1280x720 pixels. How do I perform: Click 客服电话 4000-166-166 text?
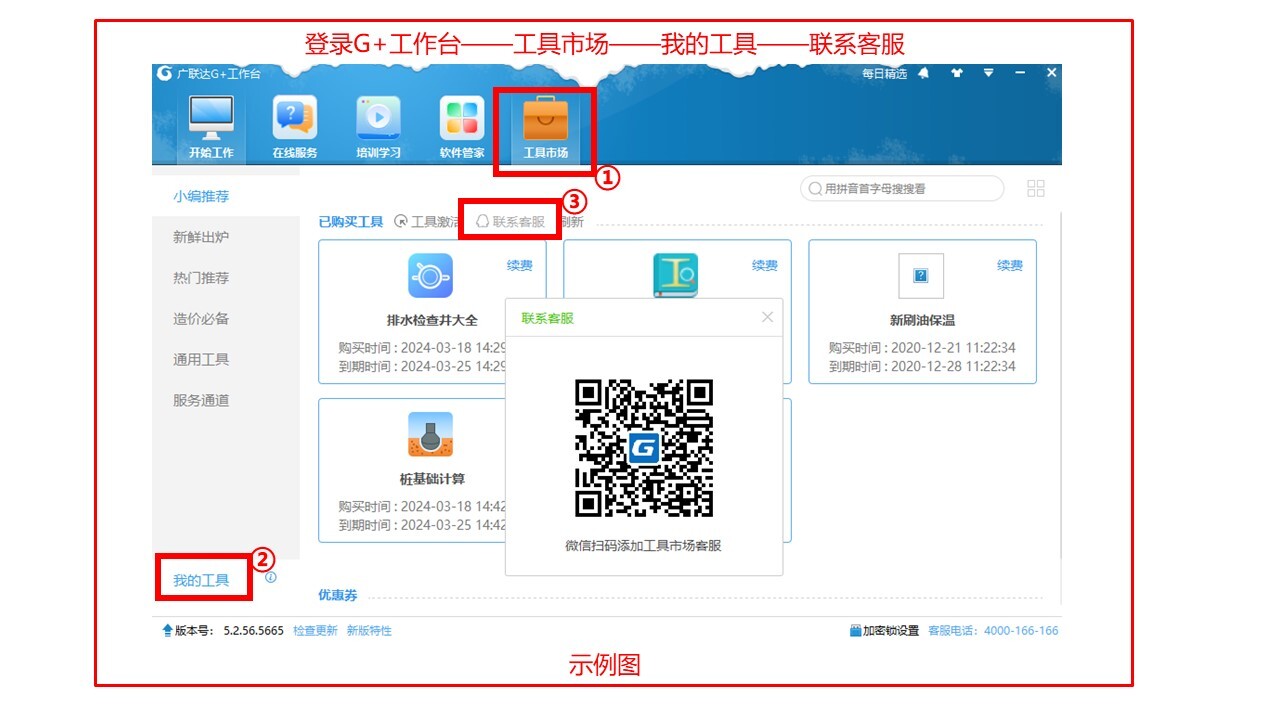tap(993, 631)
